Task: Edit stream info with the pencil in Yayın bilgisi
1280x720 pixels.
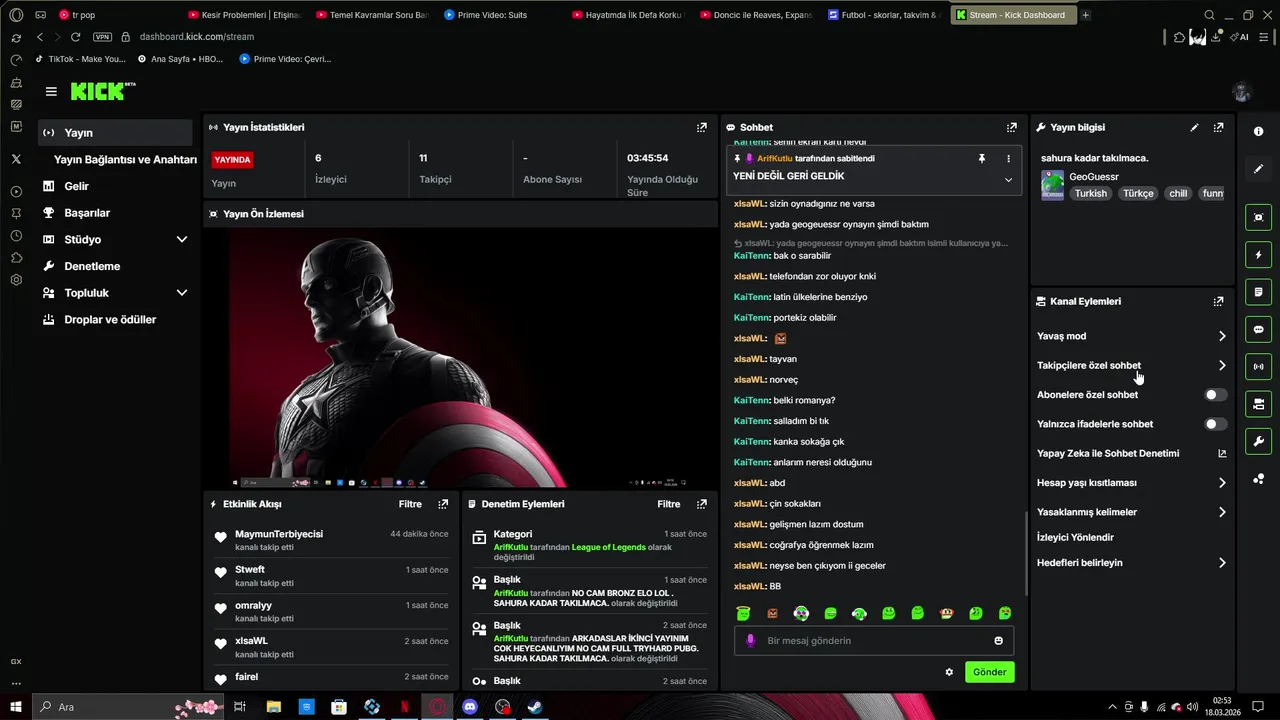Action: [1194, 127]
